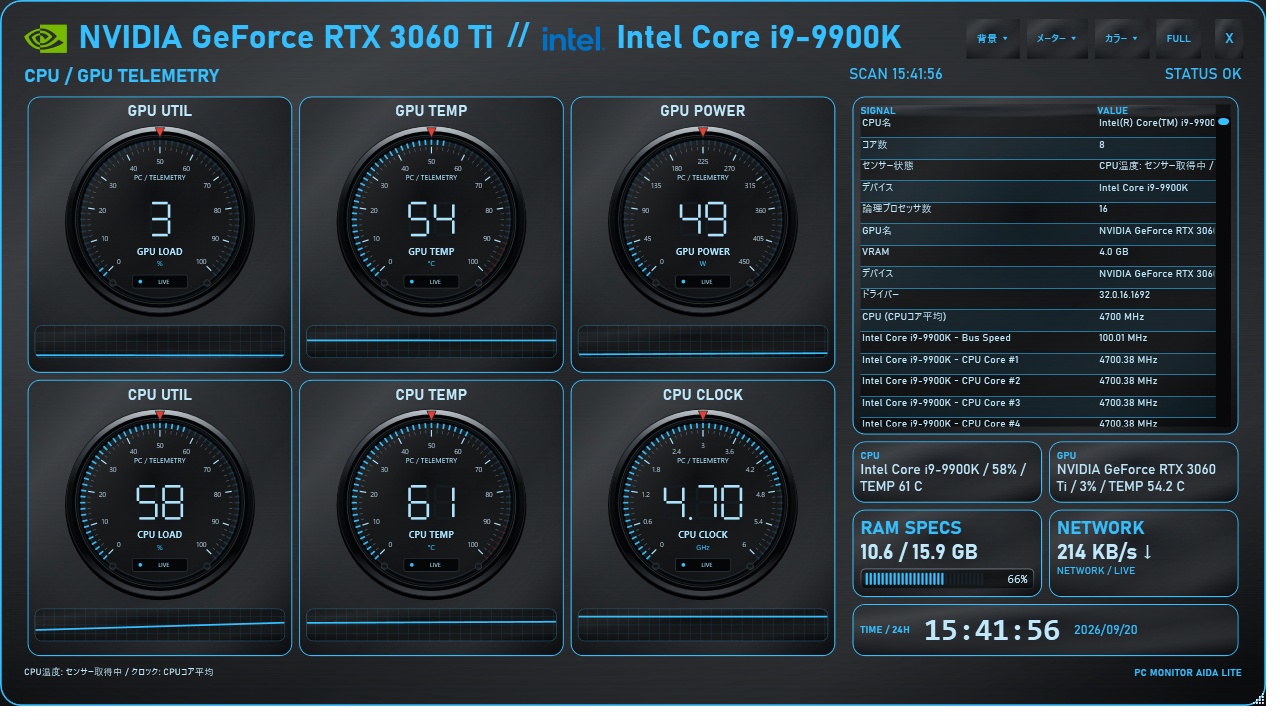Click the CPU / GPU TELEMETRY heading
1280x720 pixels.
tap(121, 76)
